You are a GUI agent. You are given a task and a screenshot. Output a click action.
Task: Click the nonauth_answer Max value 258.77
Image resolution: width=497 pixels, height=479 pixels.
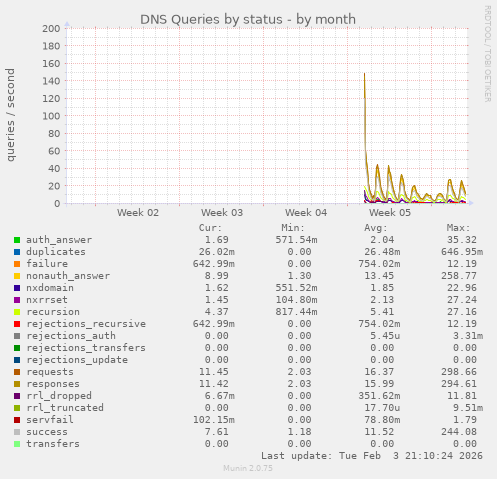pos(459,276)
